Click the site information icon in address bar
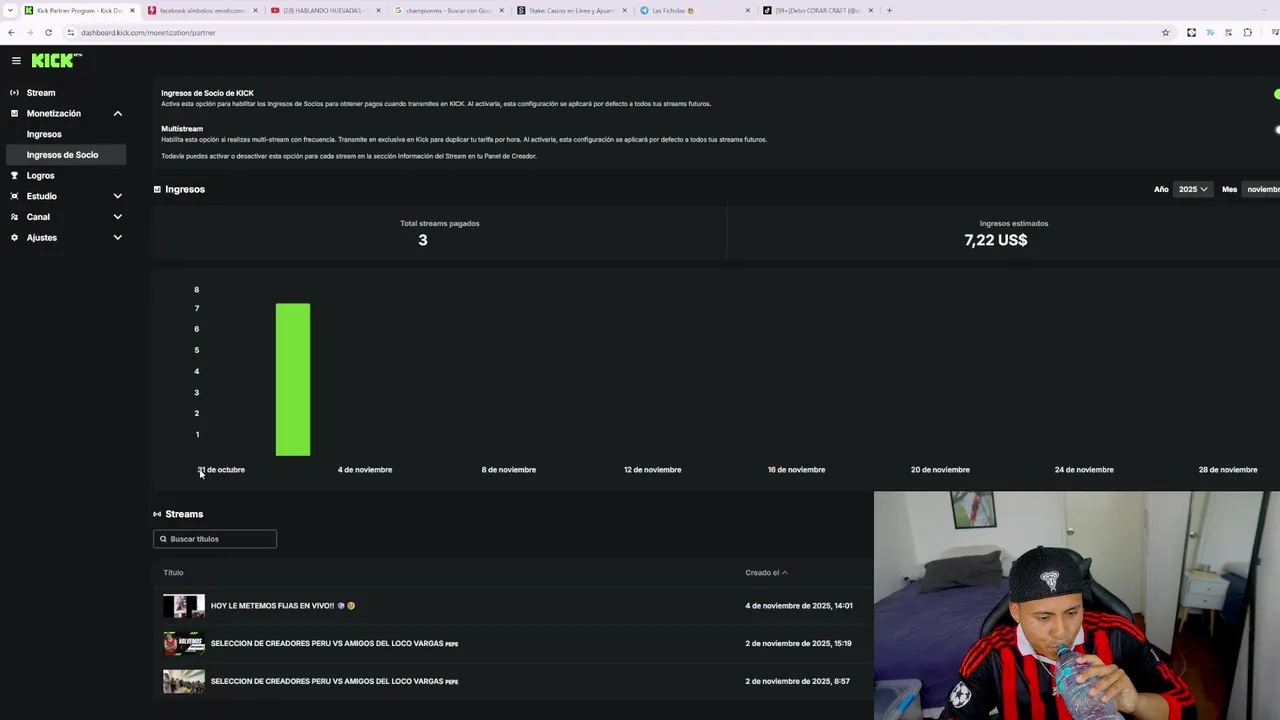The height and width of the screenshot is (720, 1280). pyautogui.click(x=70, y=32)
